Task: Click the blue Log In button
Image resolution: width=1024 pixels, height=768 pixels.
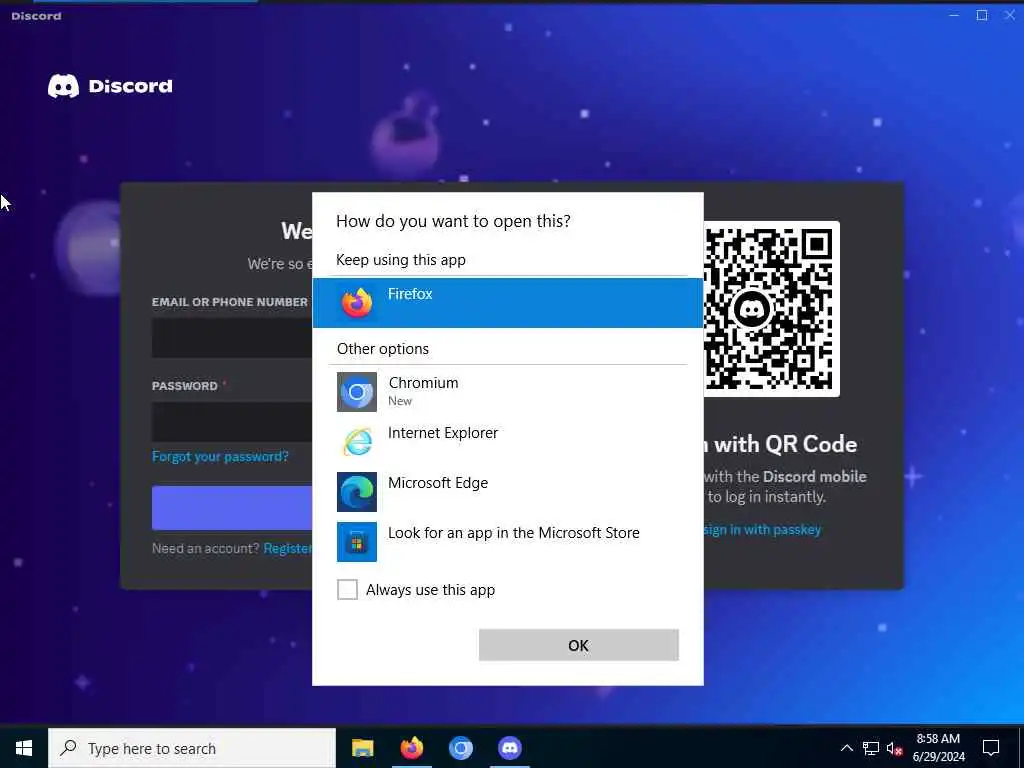Action: coord(232,508)
